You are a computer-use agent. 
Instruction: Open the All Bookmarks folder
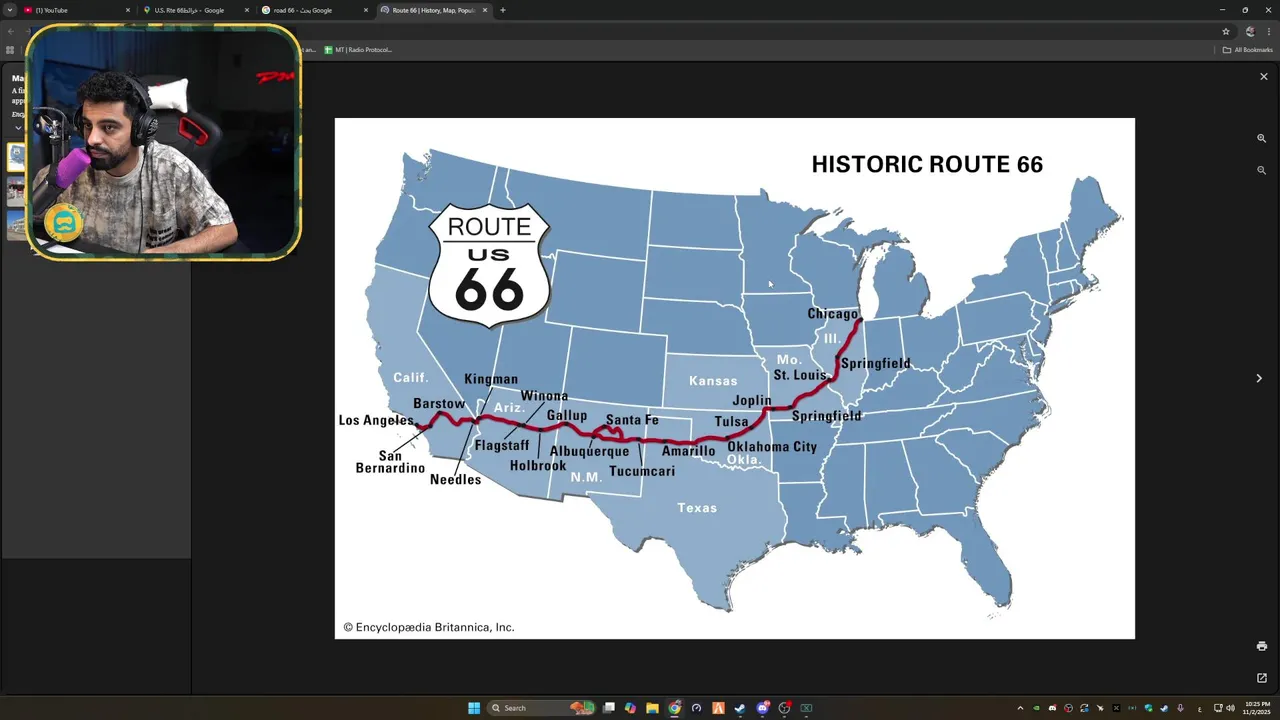click(x=1249, y=50)
